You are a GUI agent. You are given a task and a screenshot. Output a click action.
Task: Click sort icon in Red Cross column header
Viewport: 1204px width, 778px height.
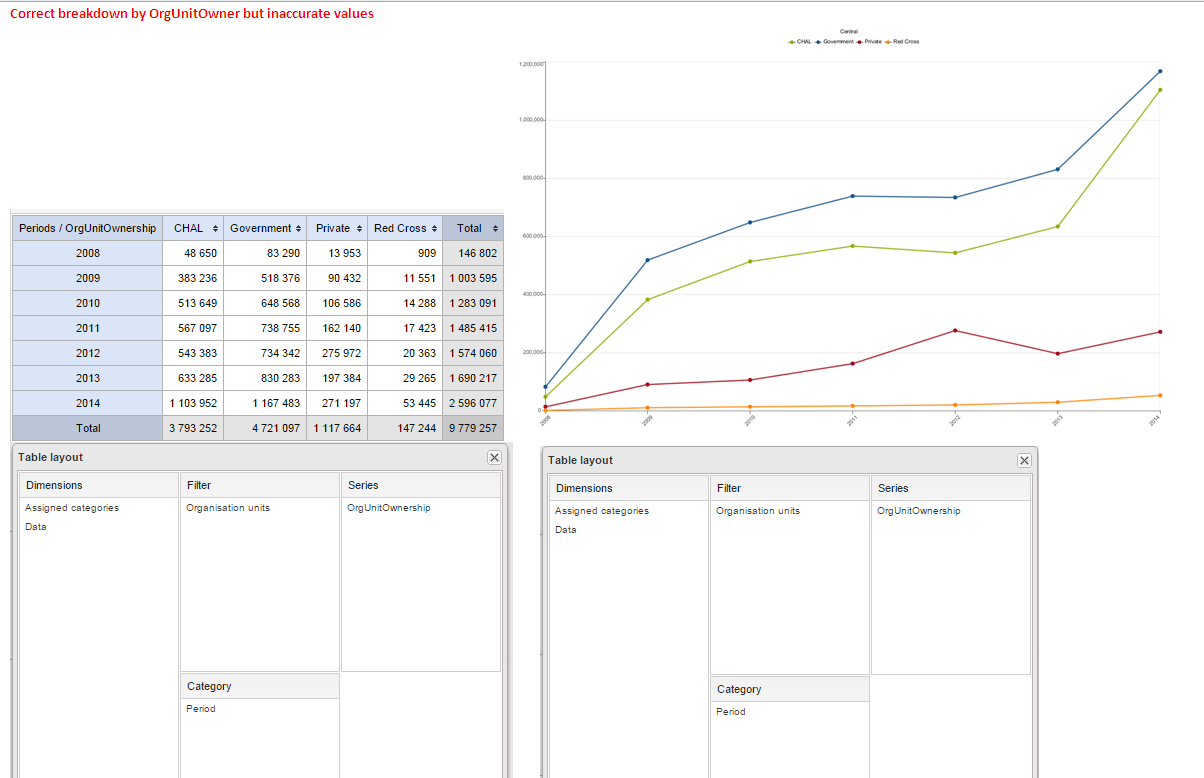pyautogui.click(x=434, y=229)
